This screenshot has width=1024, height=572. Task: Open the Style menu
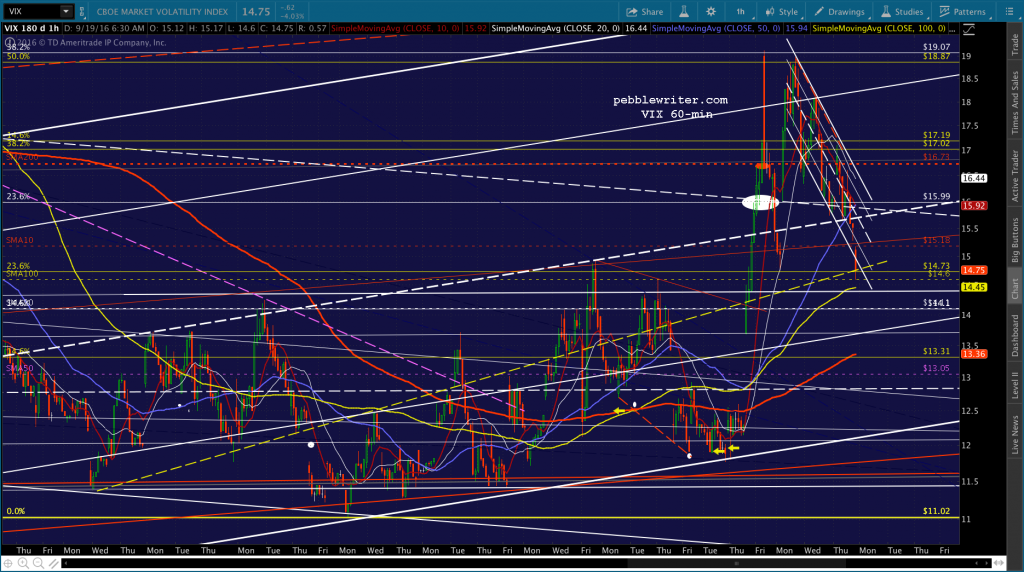[782, 12]
